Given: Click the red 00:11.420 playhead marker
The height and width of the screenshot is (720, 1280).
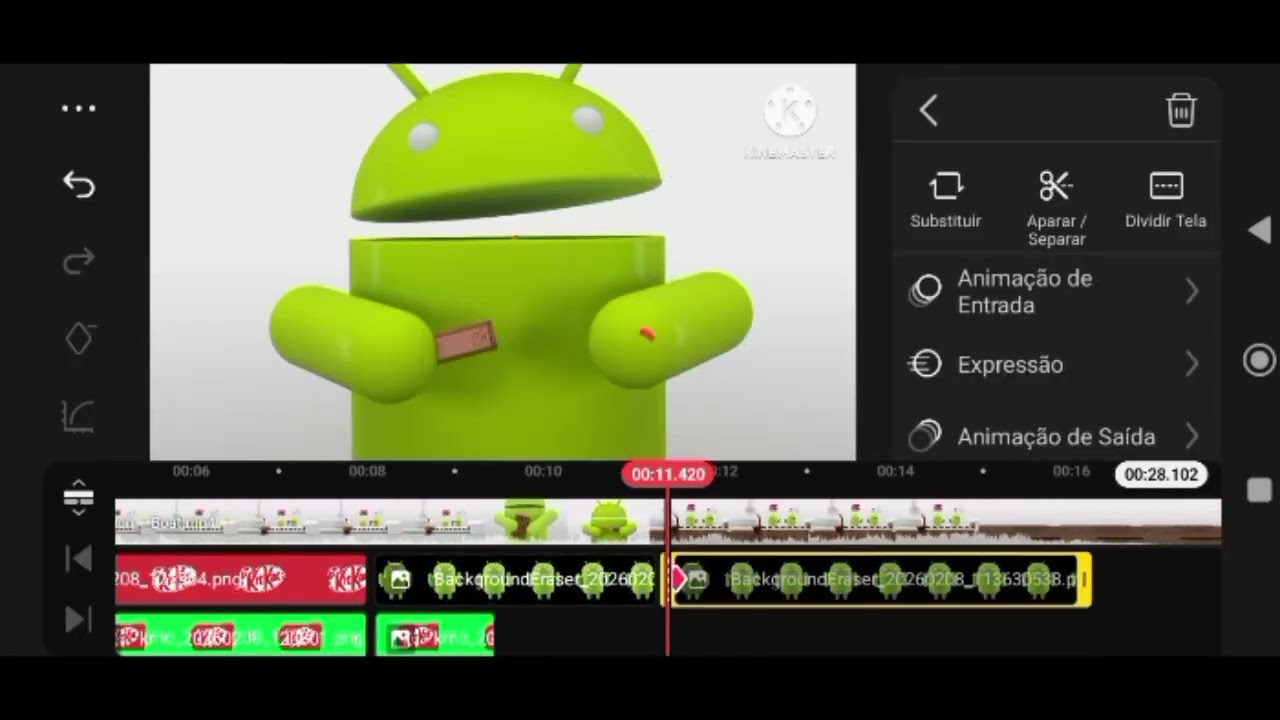Looking at the screenshot, I should click(x=668, y=474).
